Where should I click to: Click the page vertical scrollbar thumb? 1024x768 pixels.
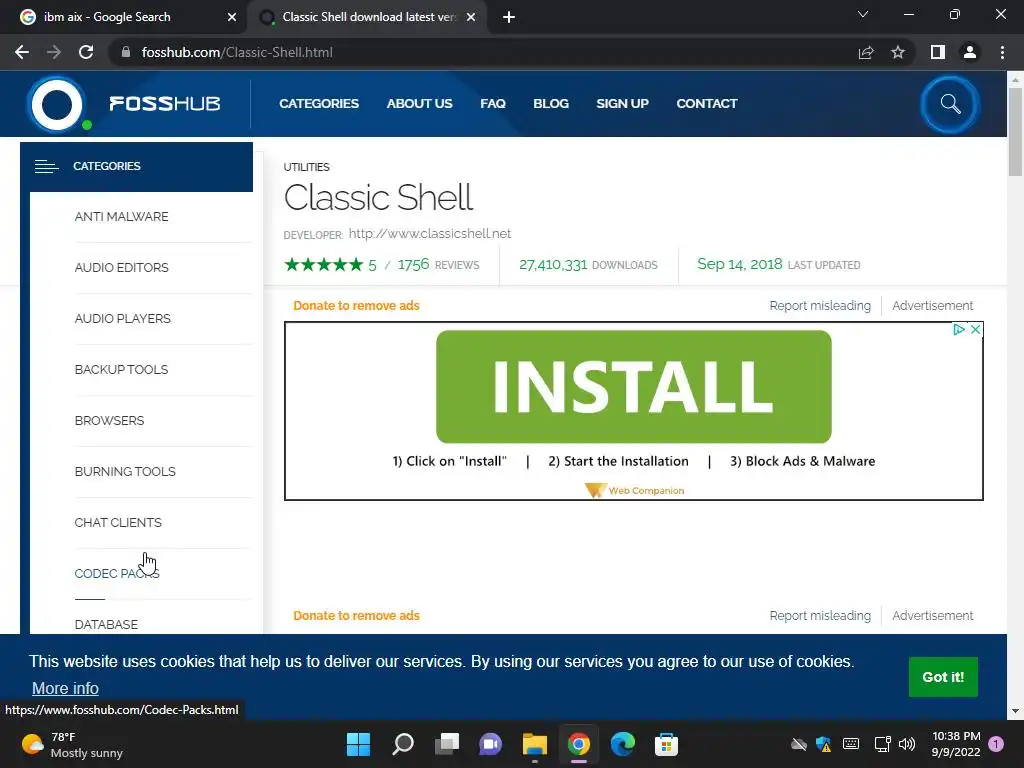[x=1015, y=132]
